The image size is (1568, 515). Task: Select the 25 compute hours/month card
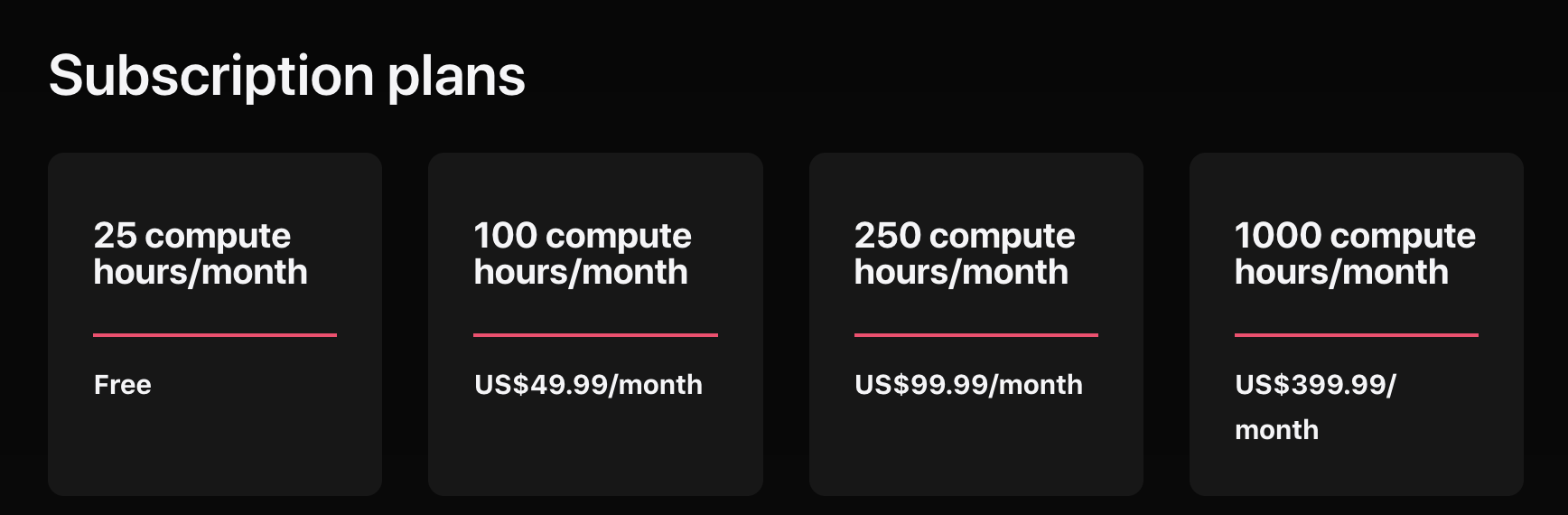coord(215,323)
